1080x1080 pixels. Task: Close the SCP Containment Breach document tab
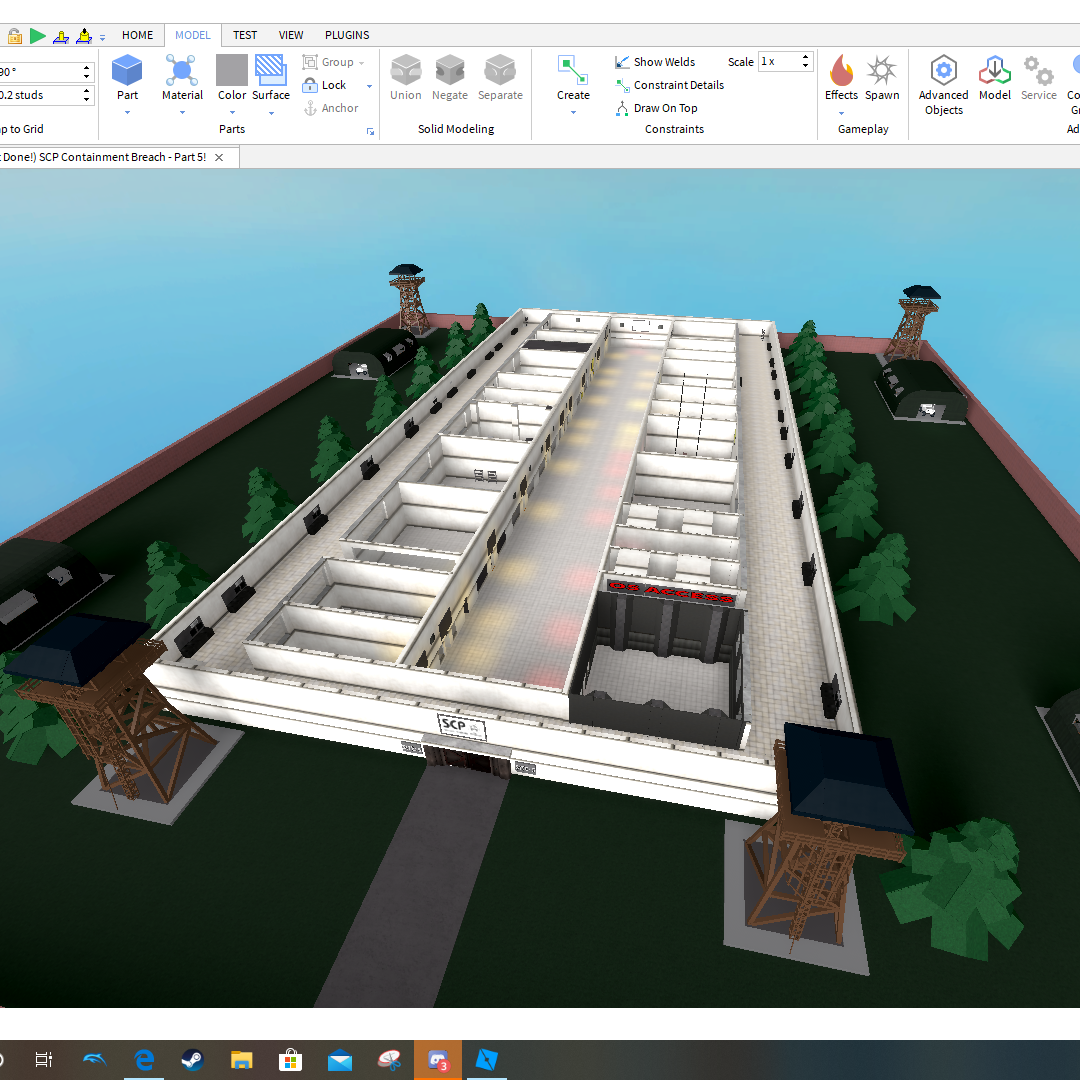219,157
